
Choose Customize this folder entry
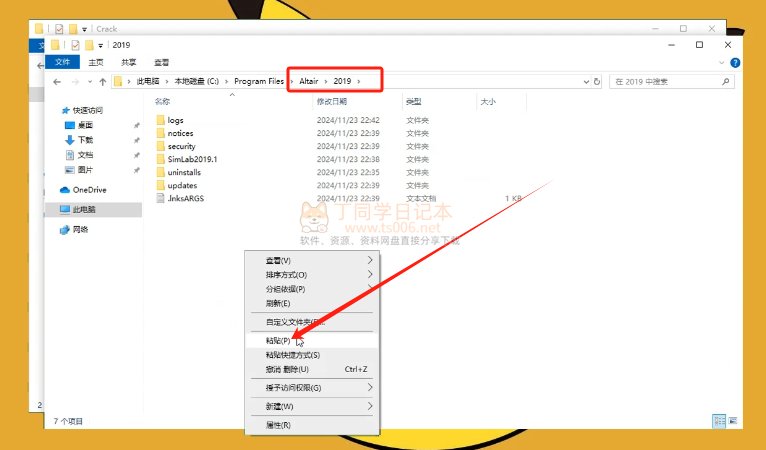pyautogui.click(x=312, y=322)
